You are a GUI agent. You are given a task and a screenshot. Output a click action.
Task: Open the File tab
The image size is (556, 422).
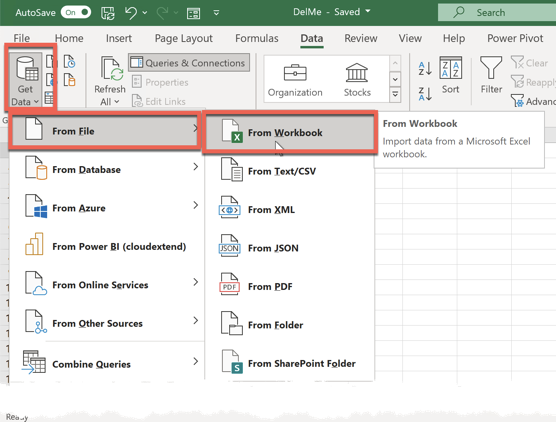tap(22, 38)
